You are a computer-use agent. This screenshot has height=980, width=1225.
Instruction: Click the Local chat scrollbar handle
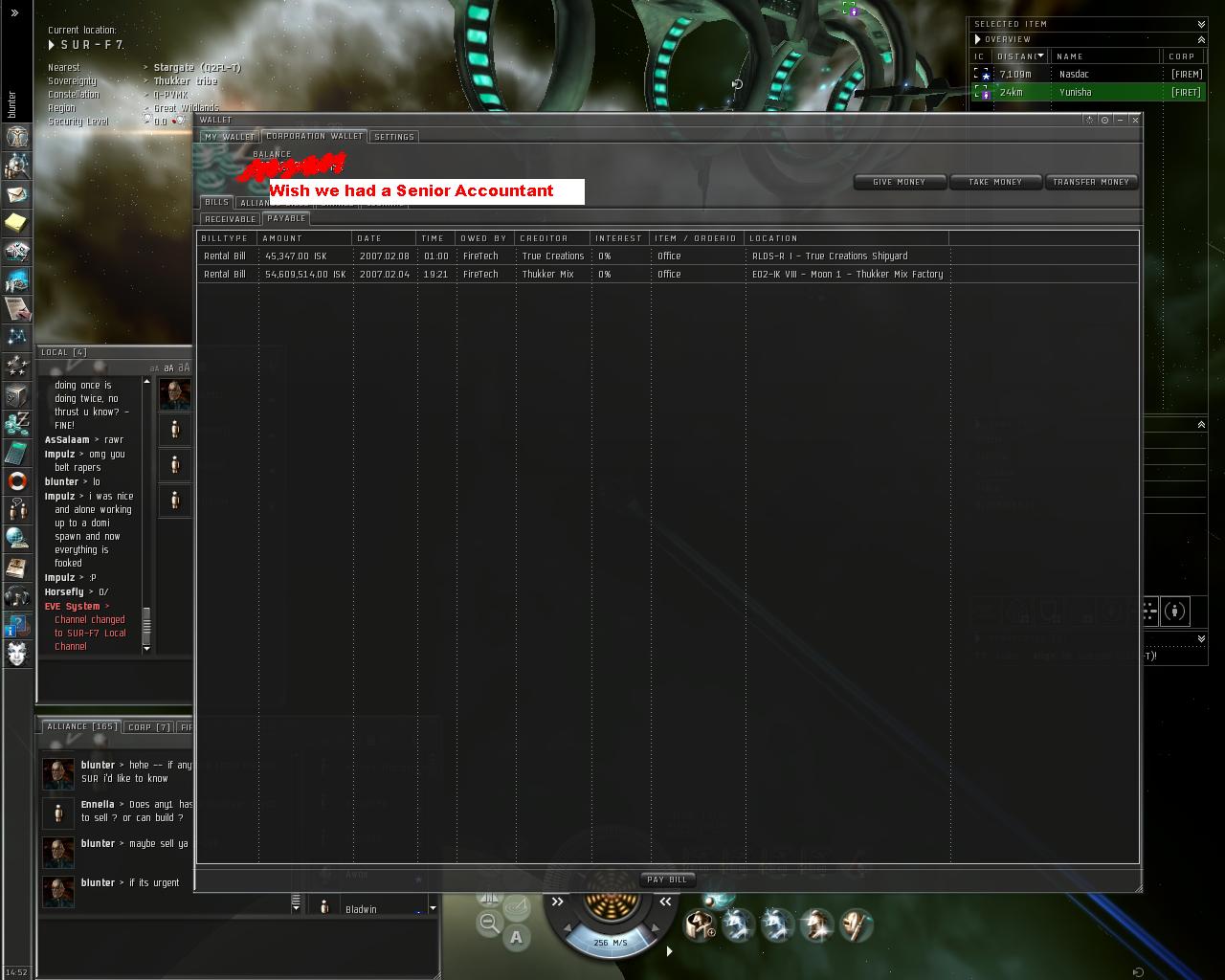(146, 626)
